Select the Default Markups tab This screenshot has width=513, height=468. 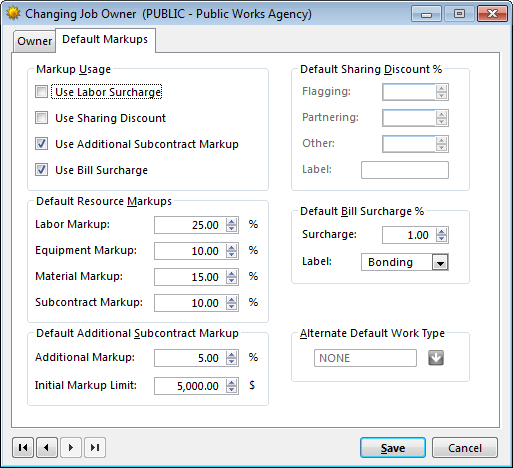105,39
